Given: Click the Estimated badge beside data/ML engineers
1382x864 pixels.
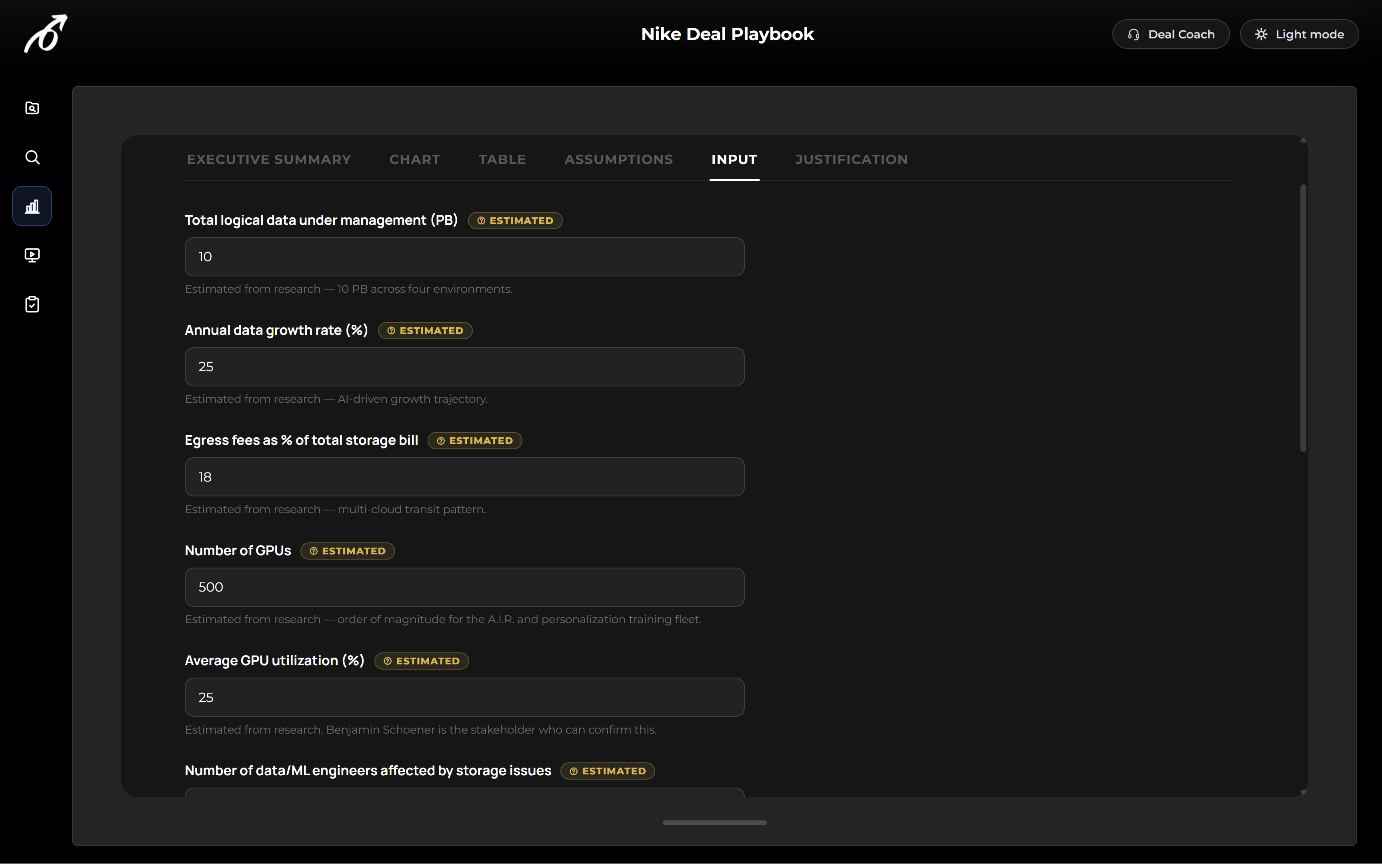Looking at the screenshot, I should tap(608, 771).
